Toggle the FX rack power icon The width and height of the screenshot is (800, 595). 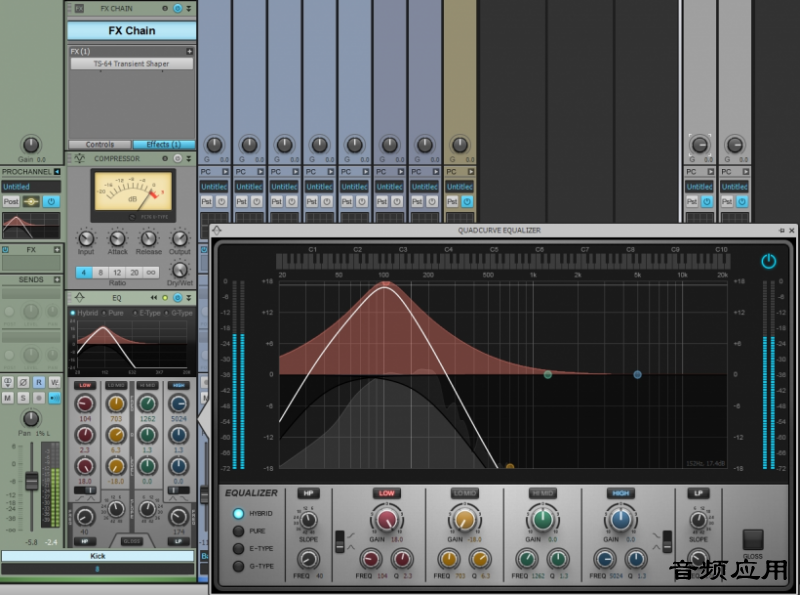tap(6, 250)
